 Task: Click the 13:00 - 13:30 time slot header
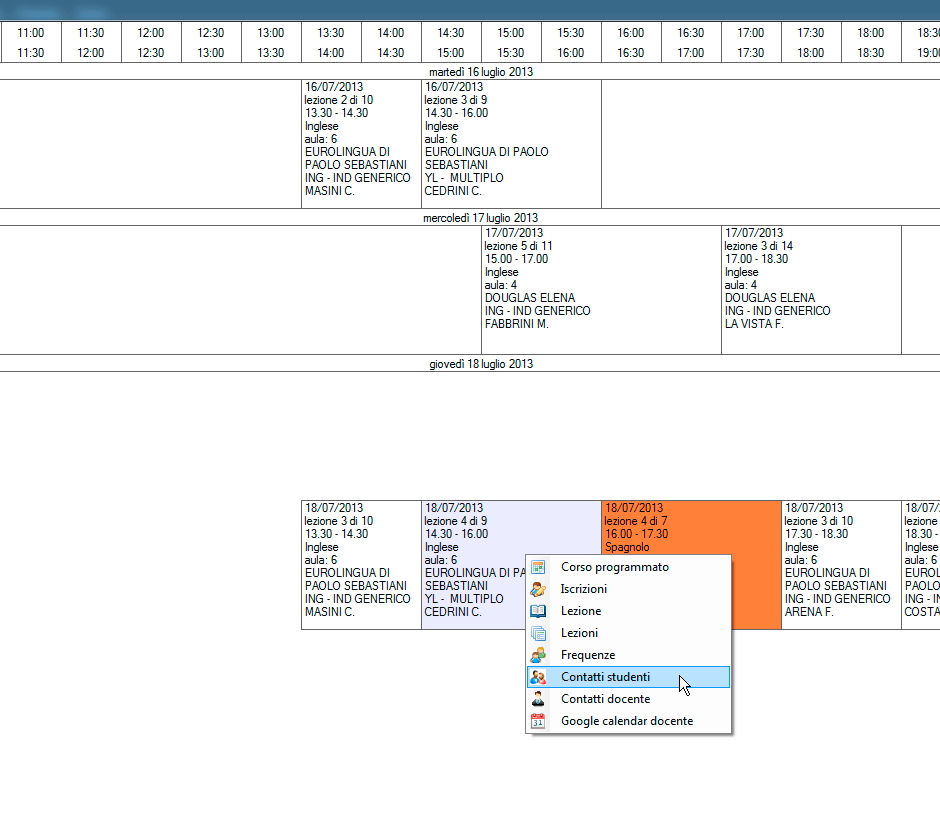271,43
